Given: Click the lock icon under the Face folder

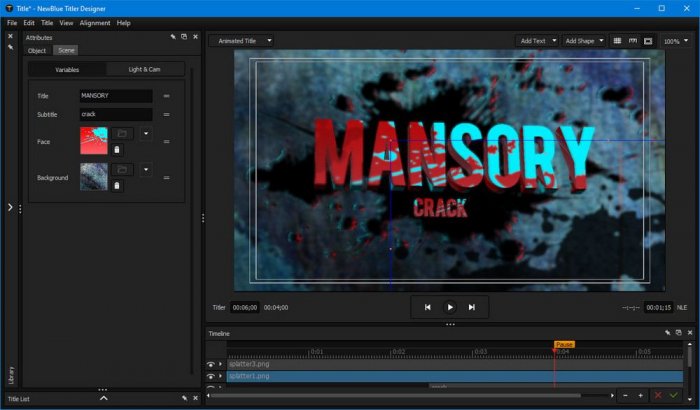Looking at the screenshot, I should tap(117, 150).
